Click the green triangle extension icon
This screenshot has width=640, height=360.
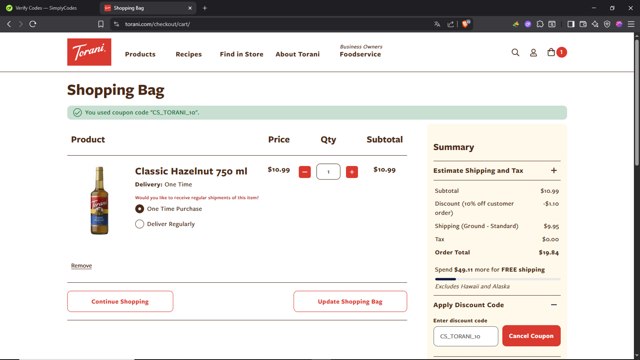[516, 24]
